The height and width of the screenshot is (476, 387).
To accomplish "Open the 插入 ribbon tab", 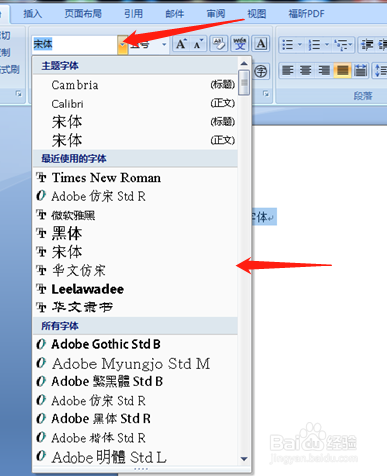I will click(33, 14).
